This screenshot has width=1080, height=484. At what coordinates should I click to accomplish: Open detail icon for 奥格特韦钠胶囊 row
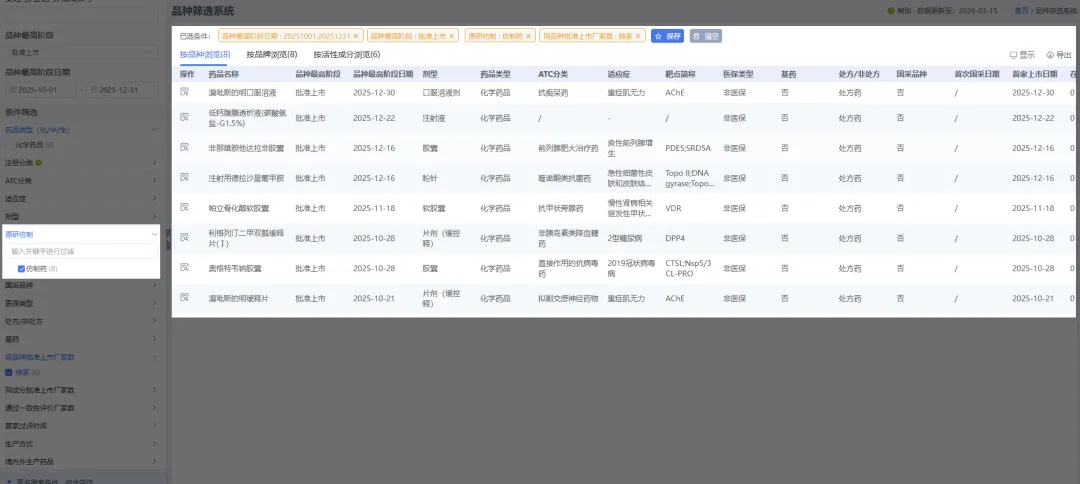pyautogui.click(x=184, y=267)
